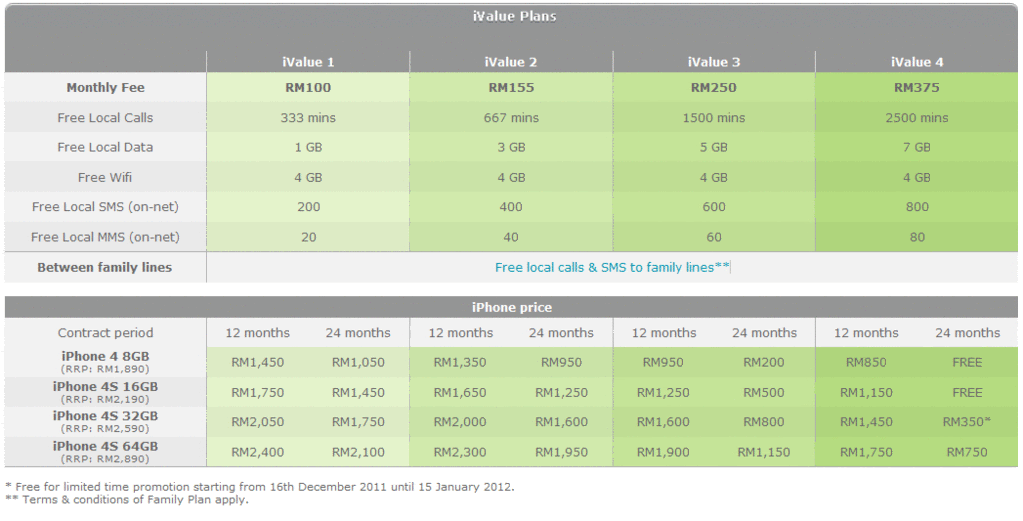Viewport: 1023px width, 521px height.
Task: Click the Free Local MMS (on-net) label
Action: pos(105,237)
